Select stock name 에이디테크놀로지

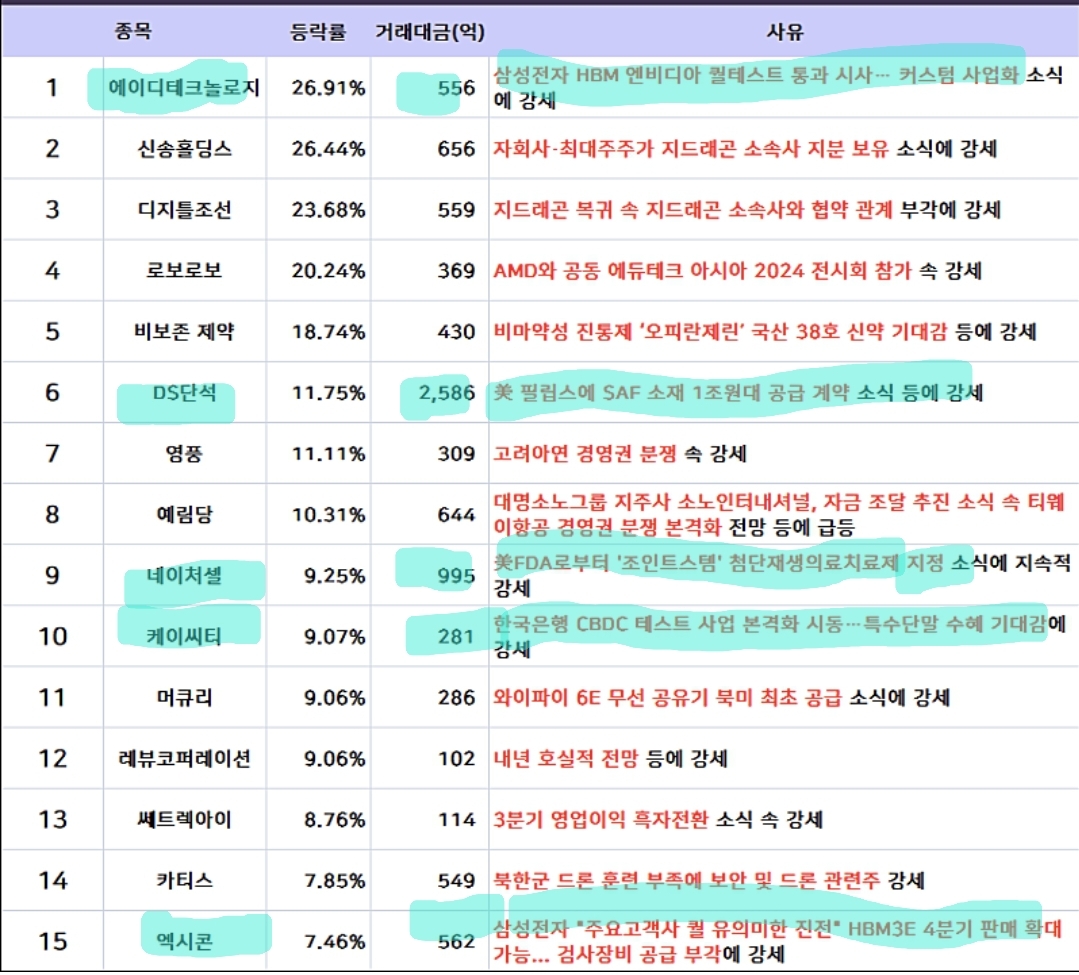click(x=184, y=87)
